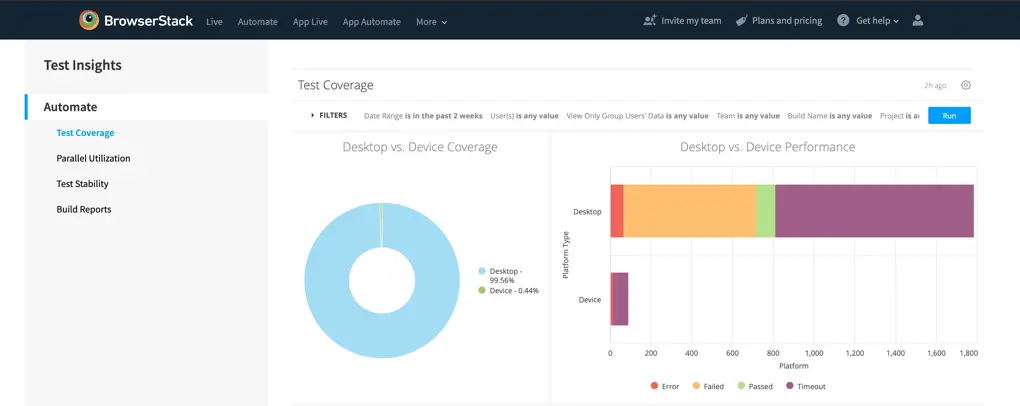Open the dashboard settings gear icon
The image size is (1020, 406).
point(966,86)
